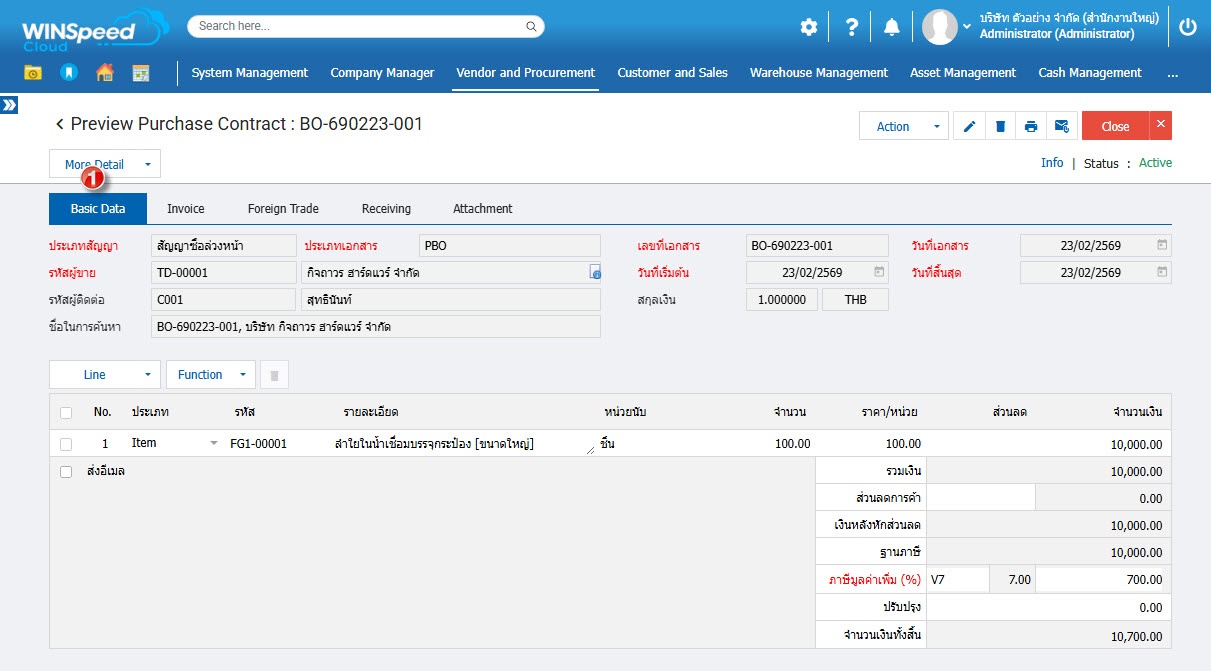Viewport: 1211px width, 671px height.
Task: Click the red Close button
Action: [x=1115, y=126]
